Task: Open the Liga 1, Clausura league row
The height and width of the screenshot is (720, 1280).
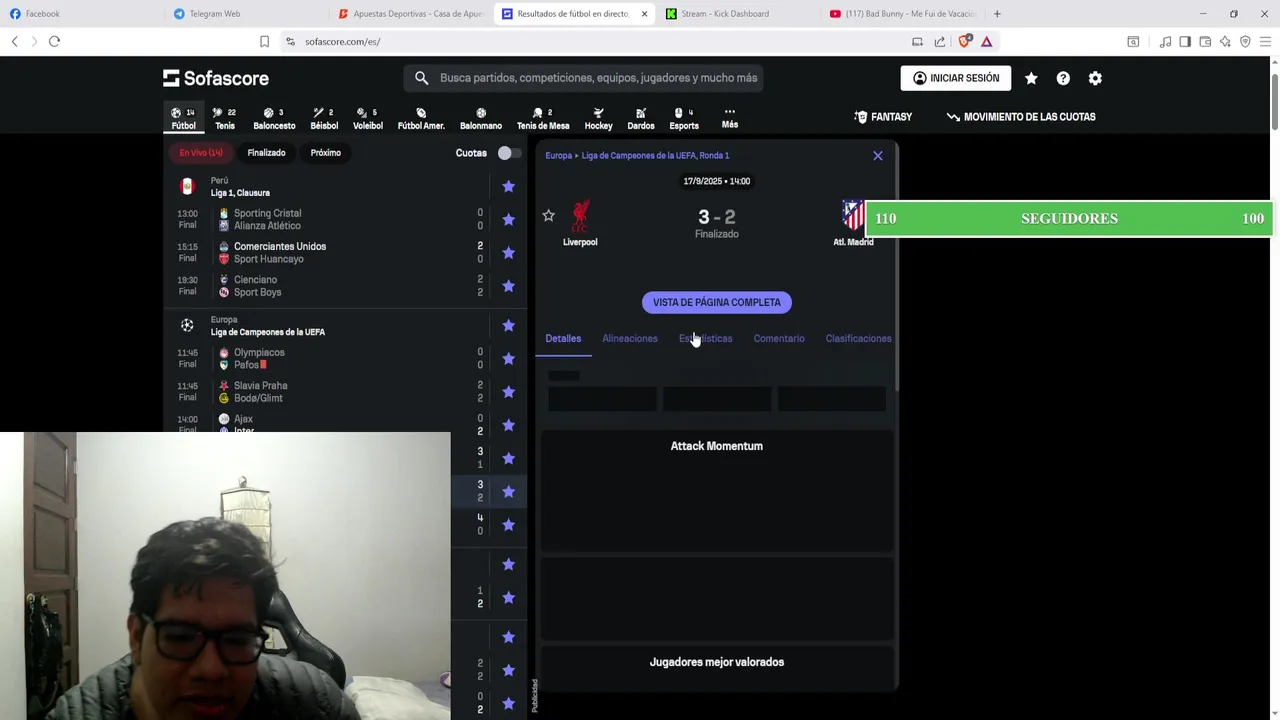Action: point(345,186)
